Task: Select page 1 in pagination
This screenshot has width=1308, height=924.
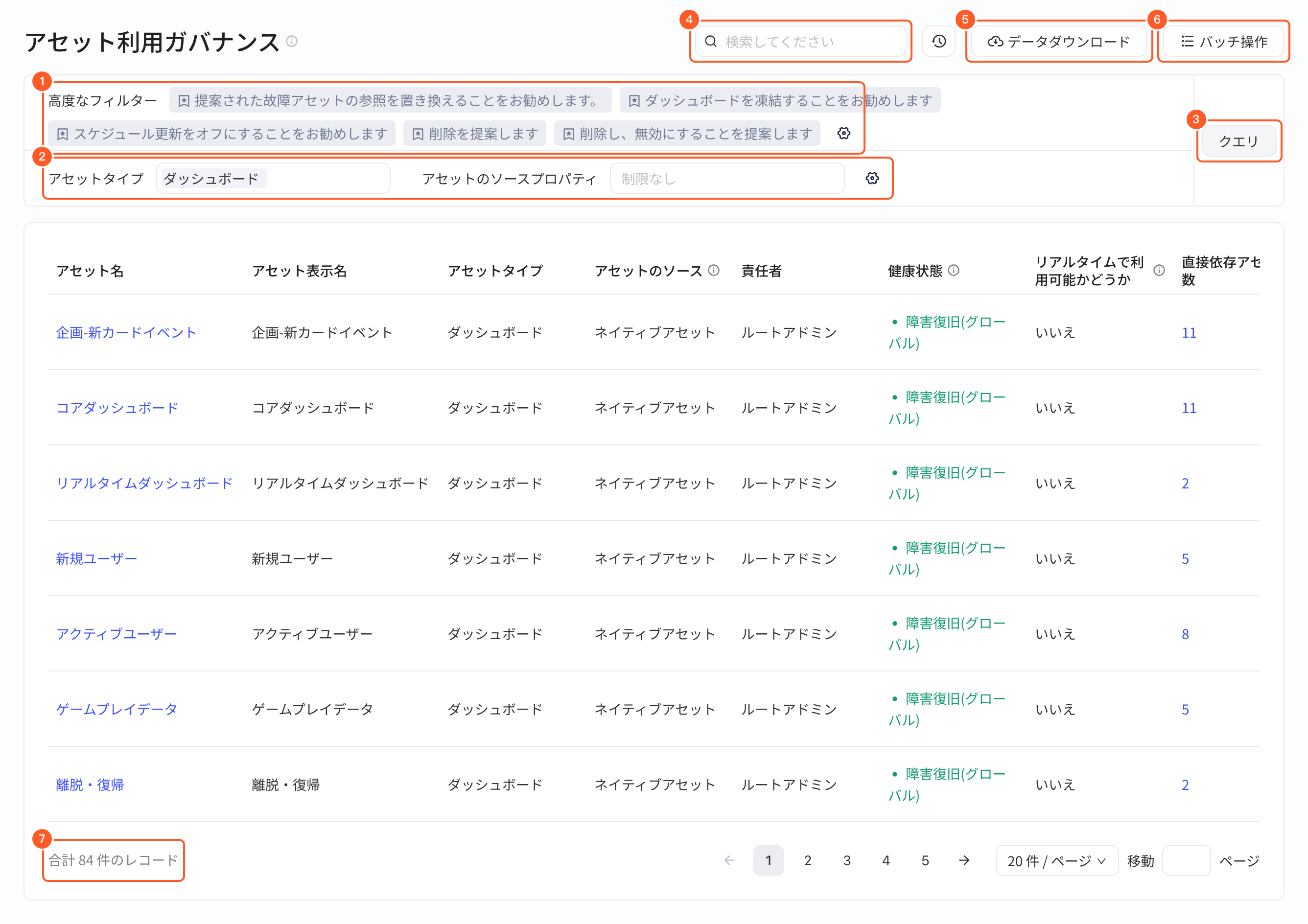Action: tap(769, 860)
